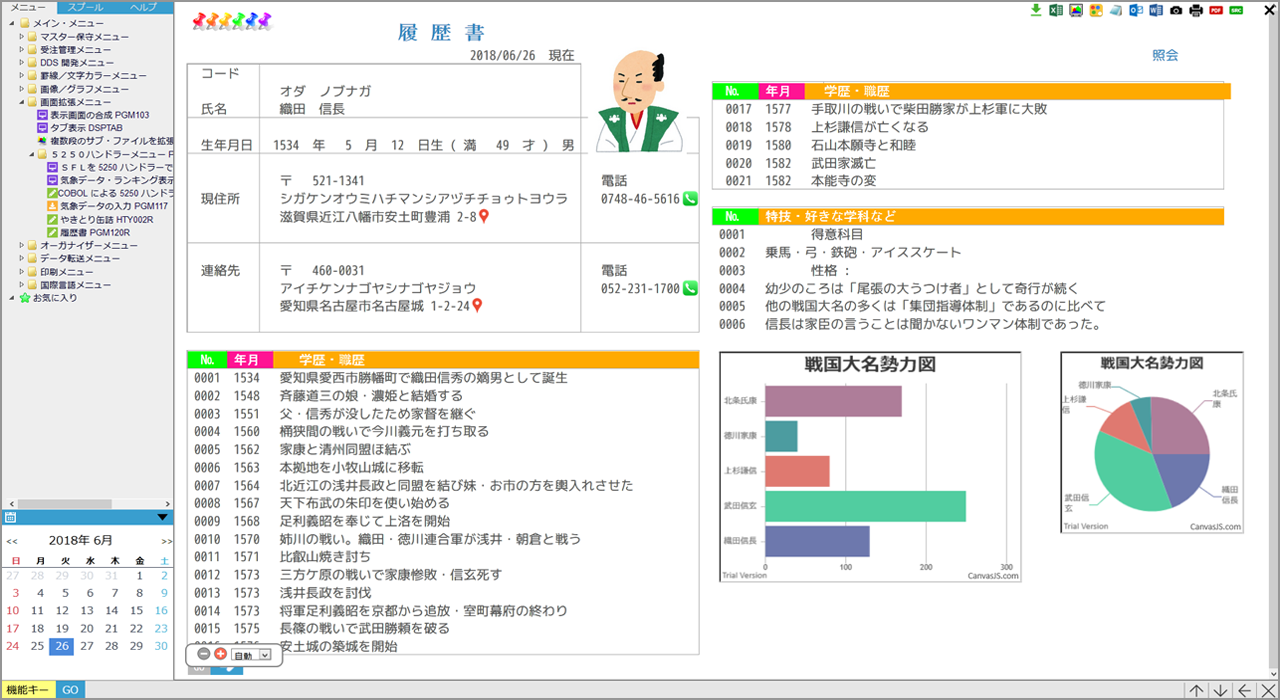Open map pin beside Shiga address

pos(484,217)
